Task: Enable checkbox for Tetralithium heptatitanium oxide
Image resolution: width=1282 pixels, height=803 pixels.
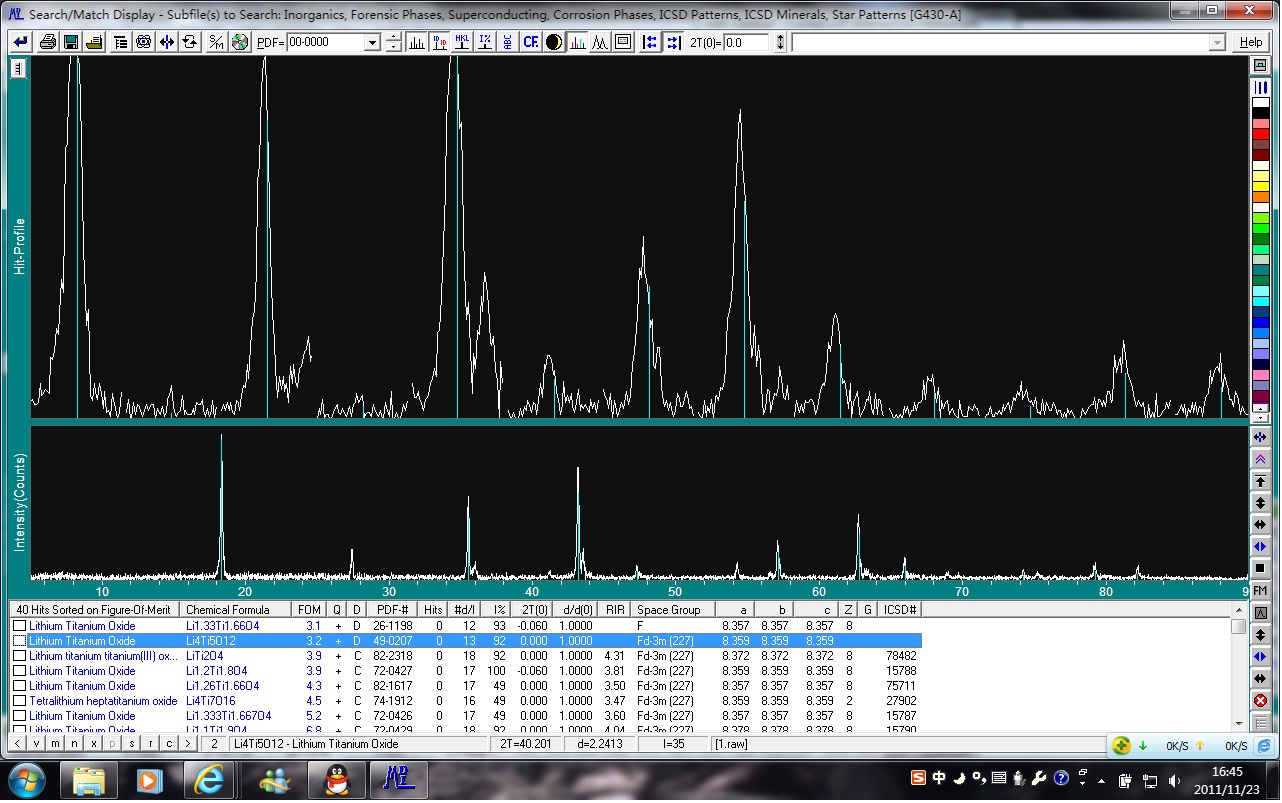Action: click(x=19, y=701)
